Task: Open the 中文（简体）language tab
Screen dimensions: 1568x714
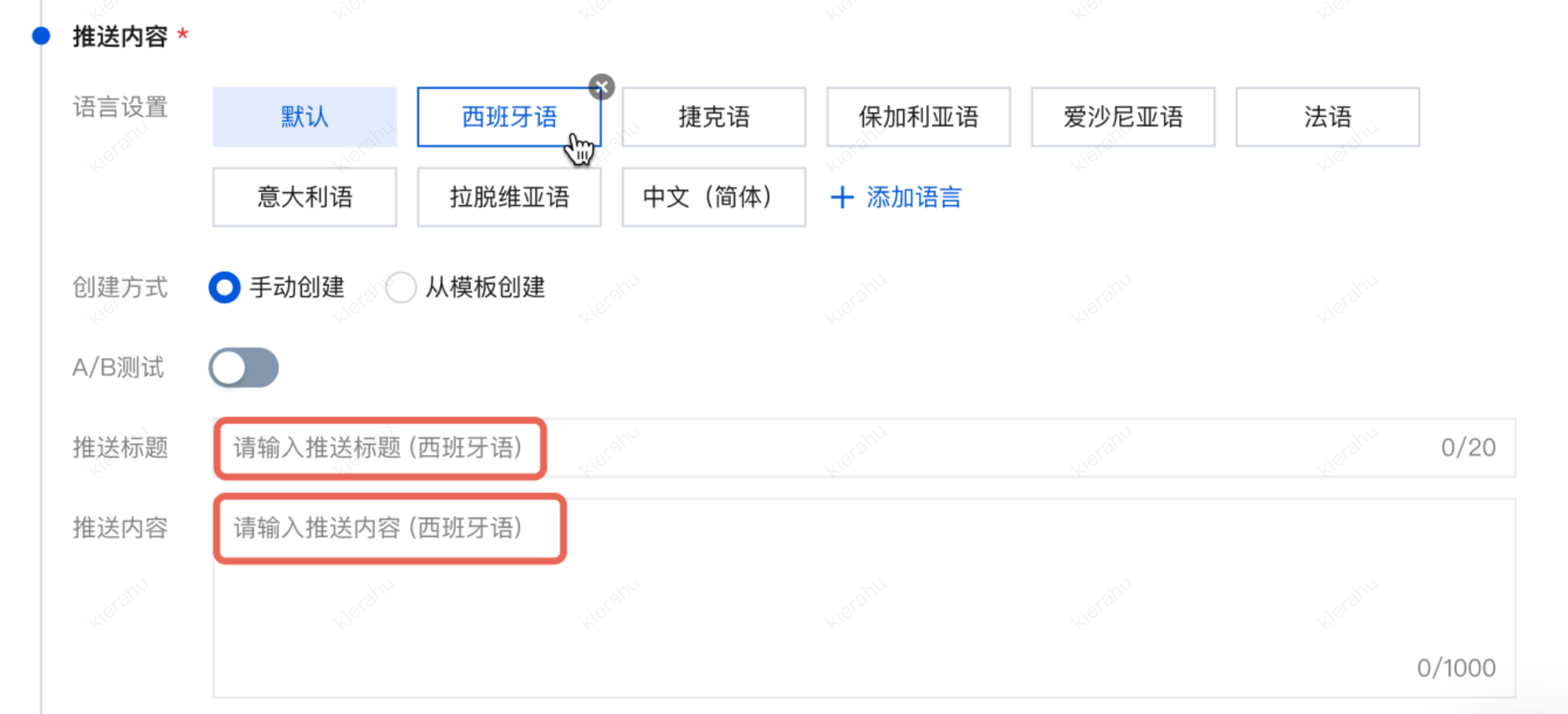Action: pos(713,197)
